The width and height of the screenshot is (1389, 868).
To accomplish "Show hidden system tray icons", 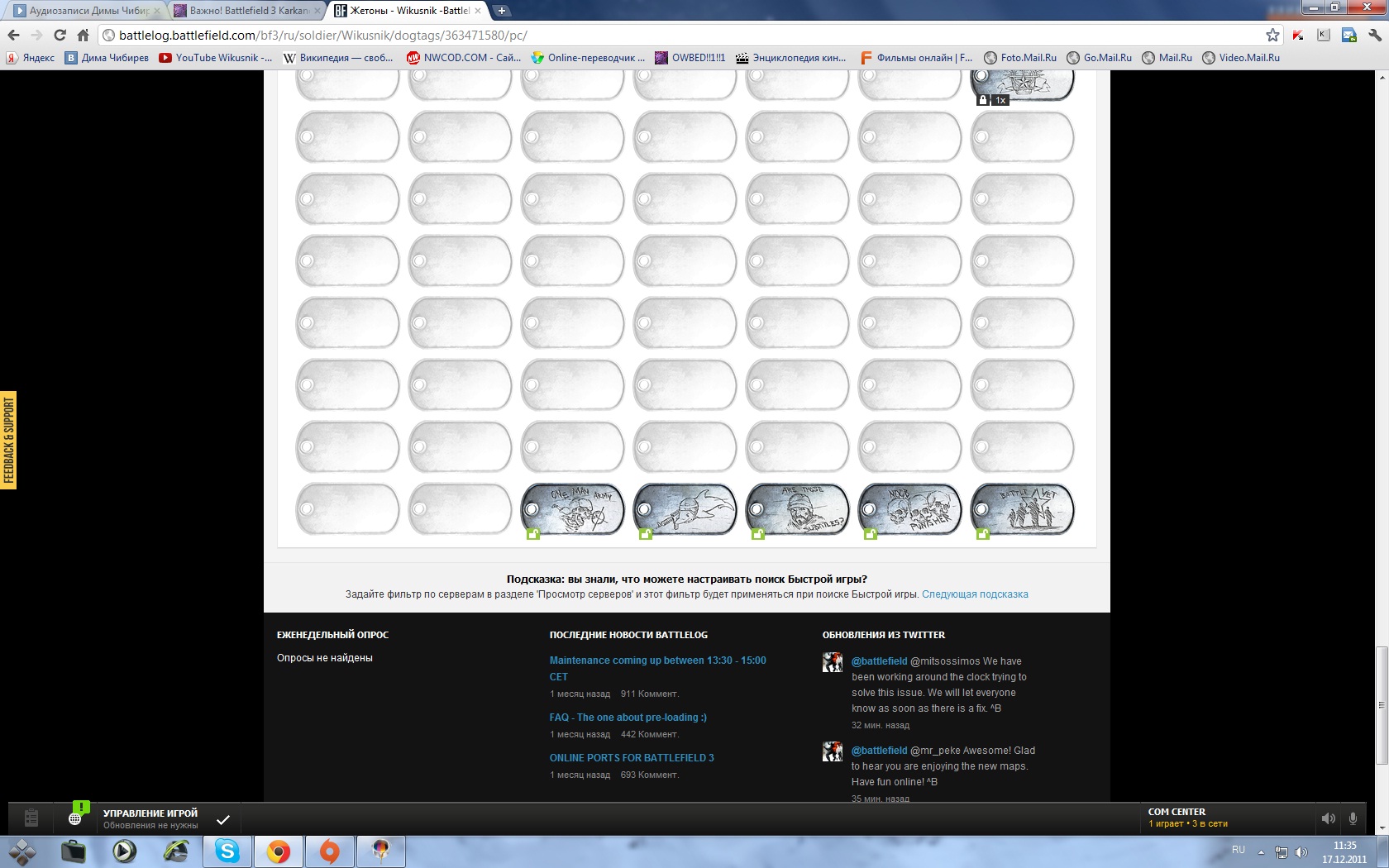I will coord(1261,851).
